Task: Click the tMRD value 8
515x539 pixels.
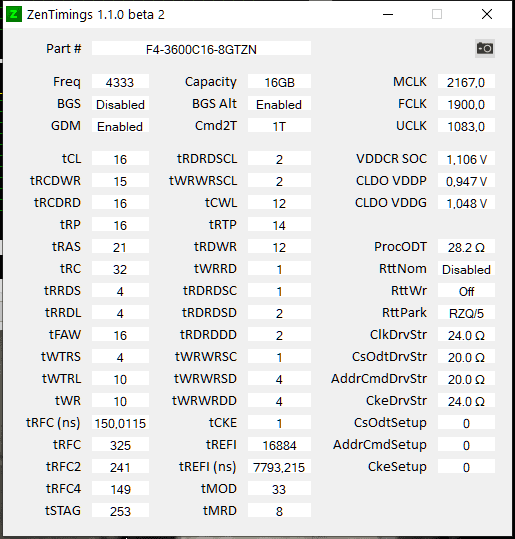Action: (x=279, y=510)
